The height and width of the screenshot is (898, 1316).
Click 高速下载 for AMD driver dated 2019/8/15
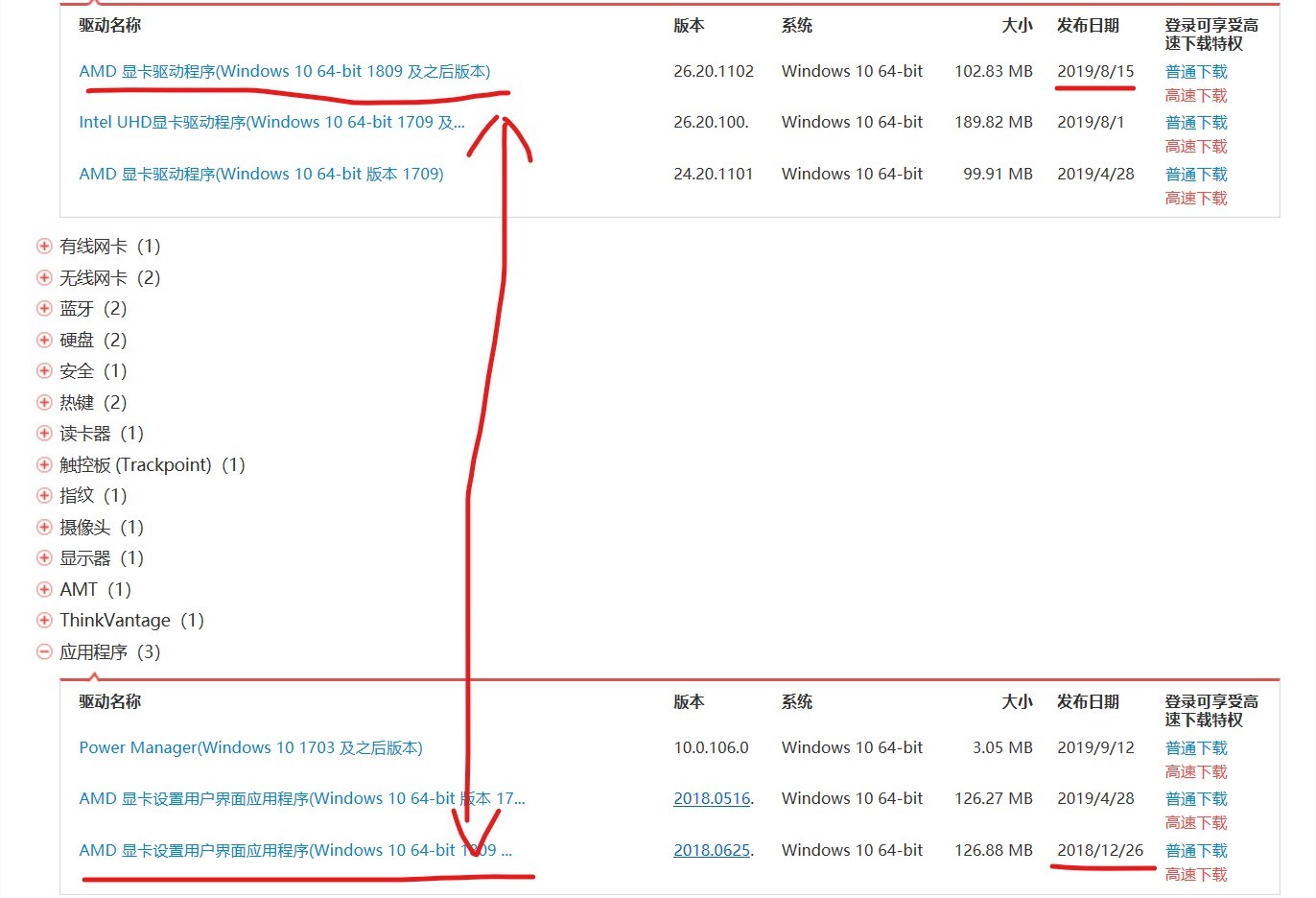(1196, 96)
